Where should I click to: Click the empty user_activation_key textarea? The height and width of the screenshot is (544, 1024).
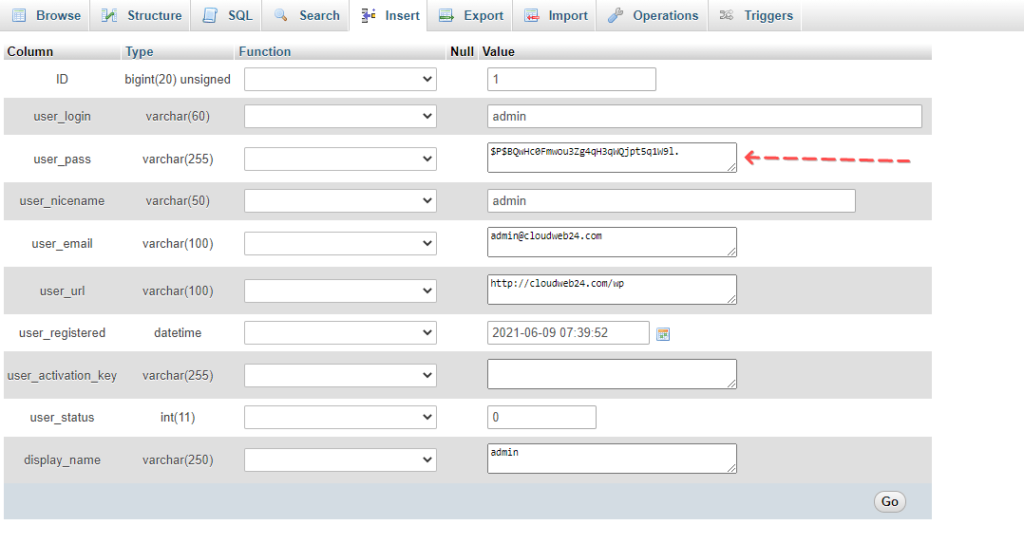[x=612, y=374]
